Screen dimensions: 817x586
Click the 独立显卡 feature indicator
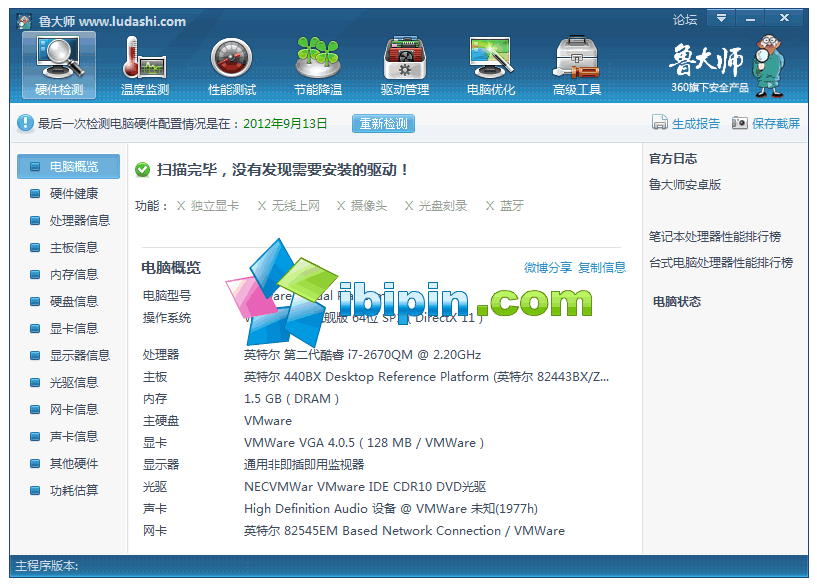(x=208, y=206)
